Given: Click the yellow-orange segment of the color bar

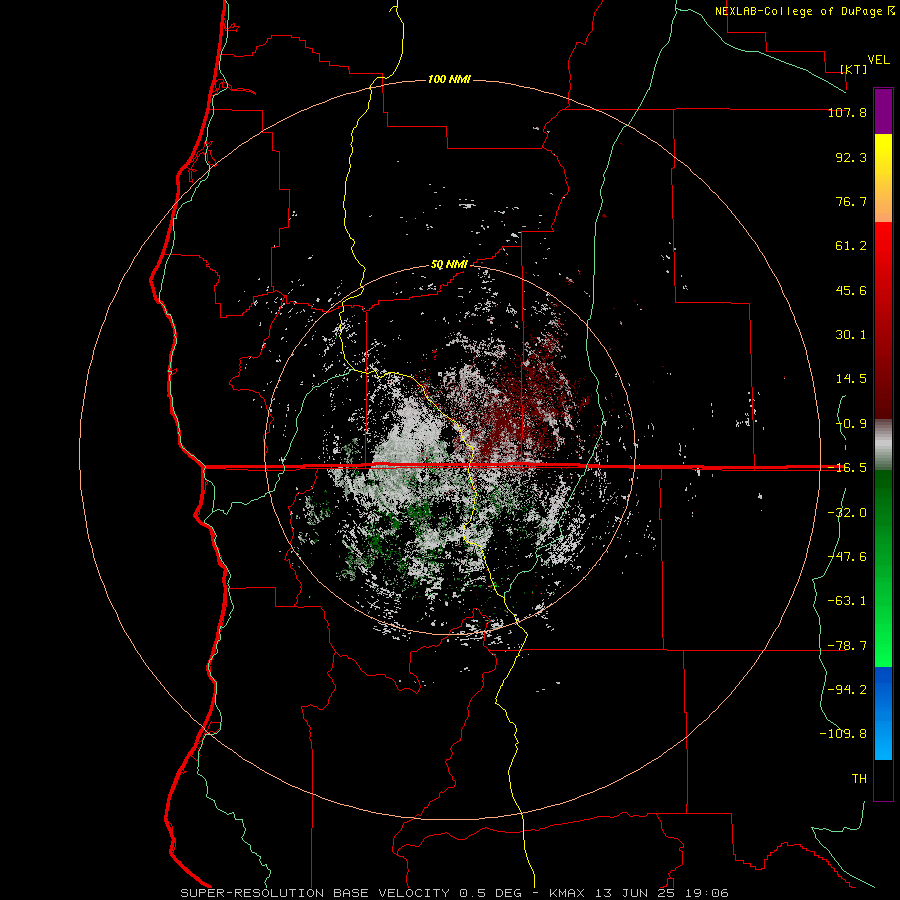Looking at the screenshot, I should click(883, 178).
